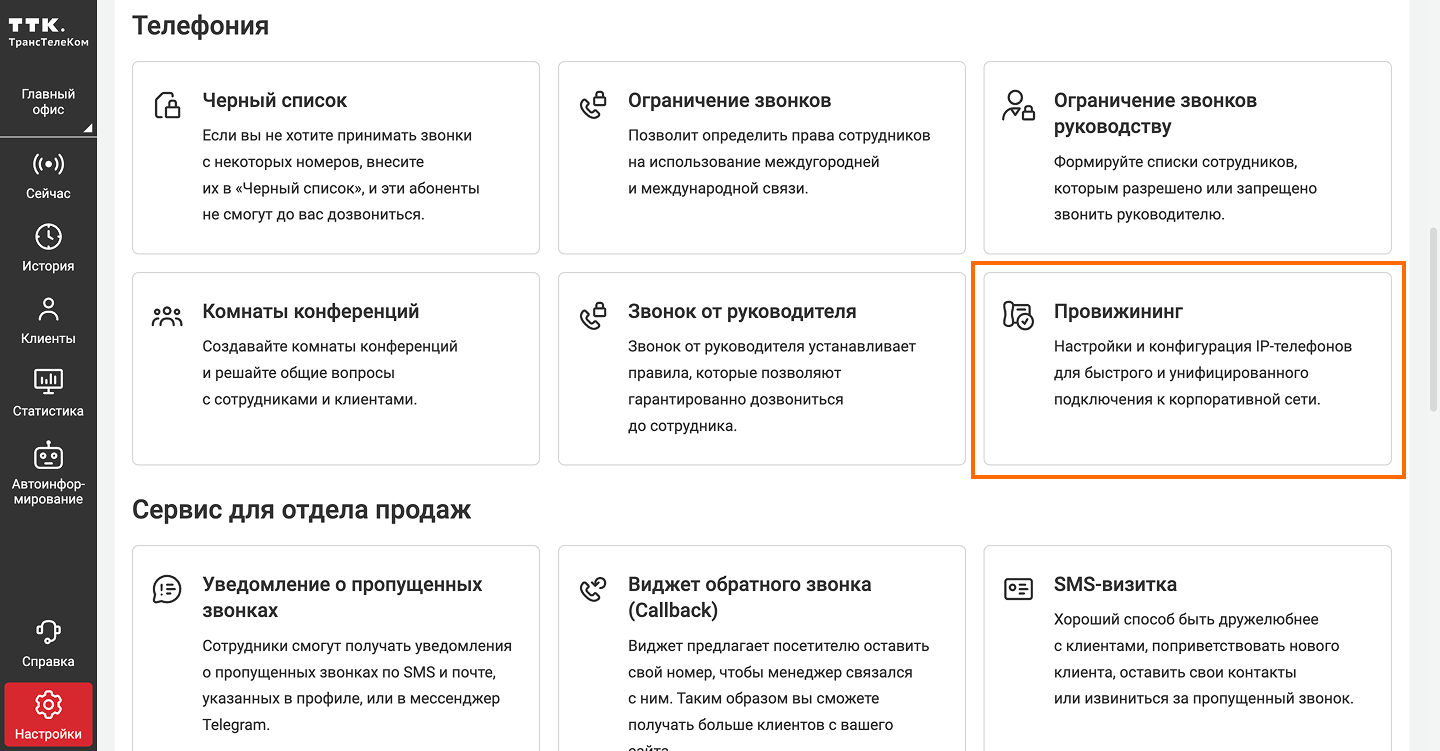Click the Настройки gear icon
This screenshot has width=1440, height=751.
(x=48, y=705)
